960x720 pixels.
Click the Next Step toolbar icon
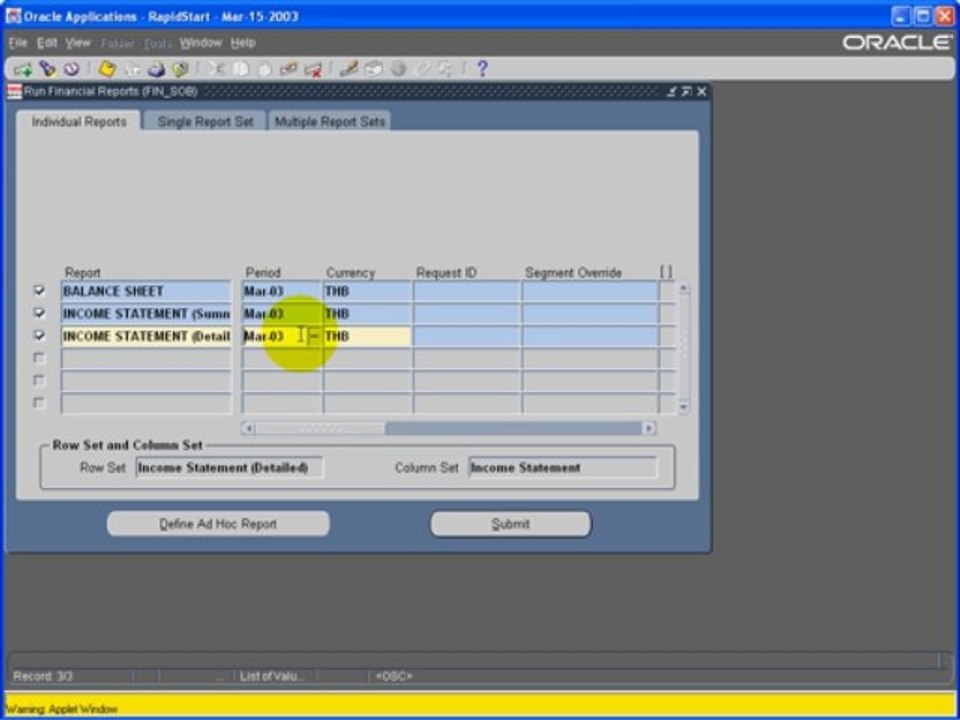(x=132, y=70)
